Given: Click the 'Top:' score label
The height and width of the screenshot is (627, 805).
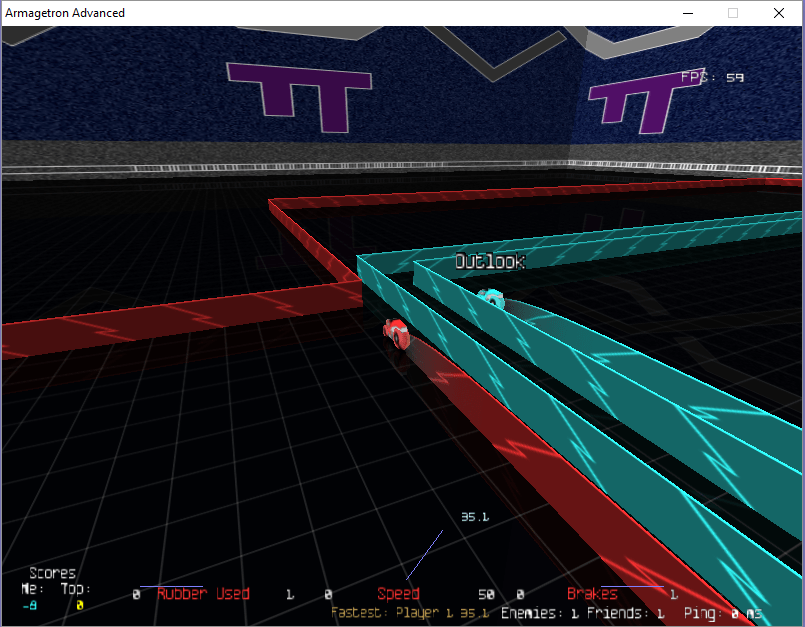Looking at the screenshot, I should pyautogui.click(x=75, y=589).
